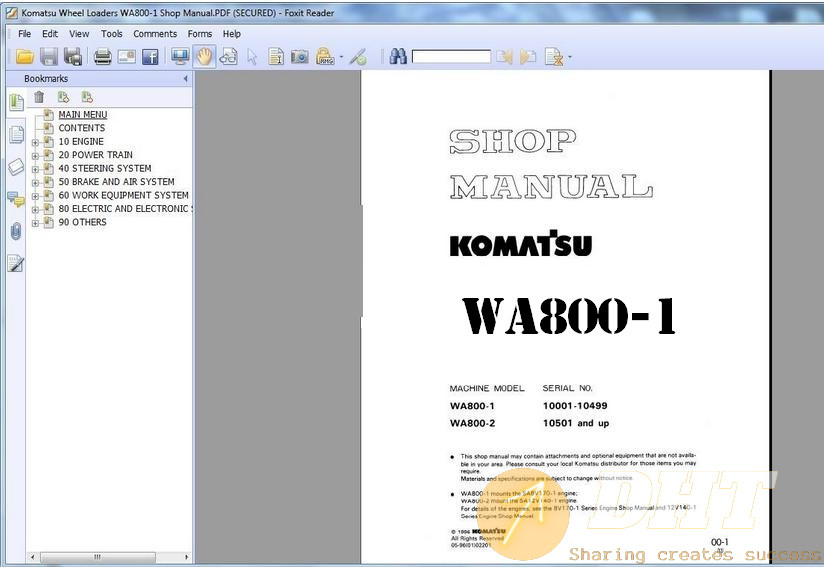Select the 50 BRAKE AND AIR SYSTEM bookmark

pos(116,181)
